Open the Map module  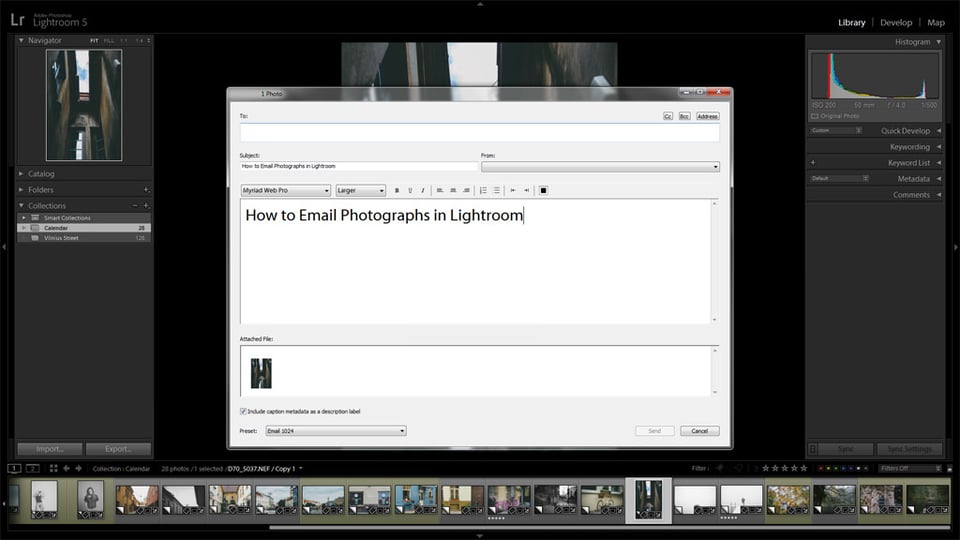pyautogui.click(x=936, y=23)
